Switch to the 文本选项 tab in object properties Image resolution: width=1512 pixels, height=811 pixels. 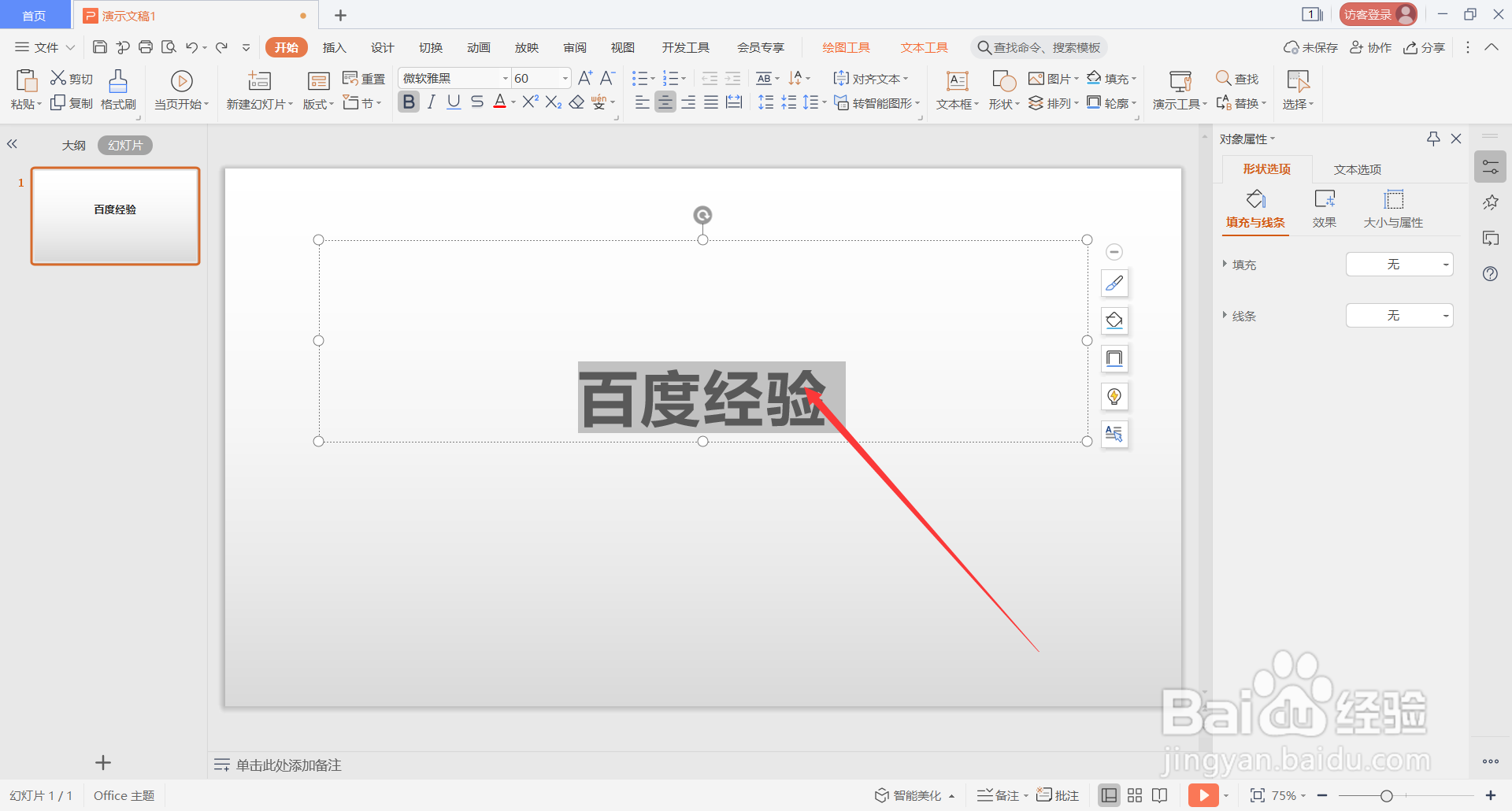(x=1357, y=168)
